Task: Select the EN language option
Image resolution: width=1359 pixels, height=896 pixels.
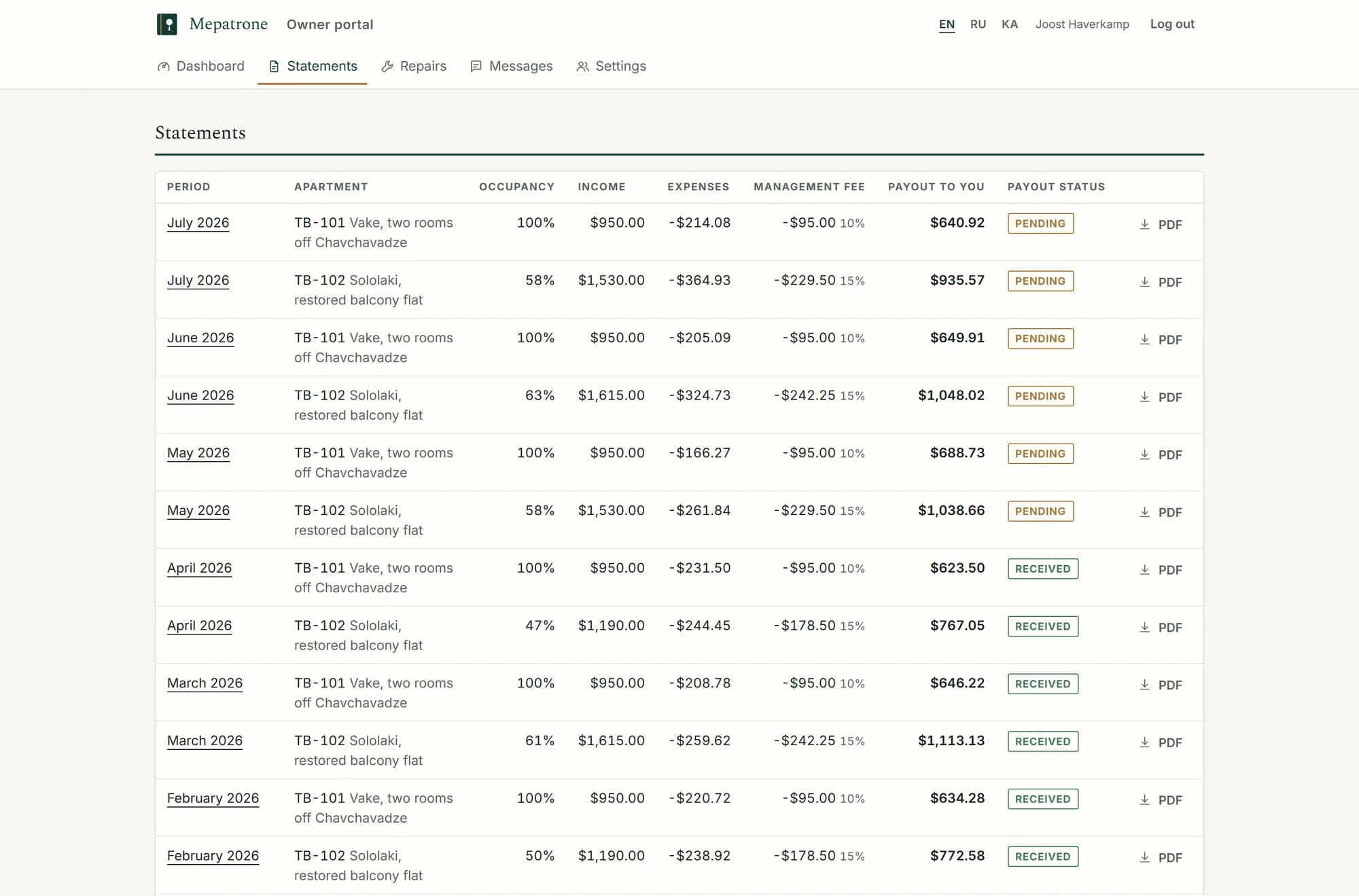Action: 947,24
